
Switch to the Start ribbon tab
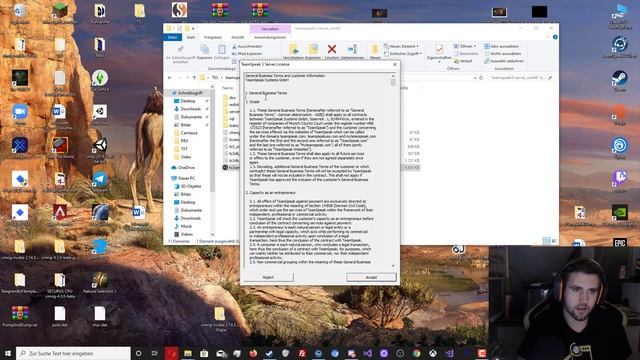(191, 37)
